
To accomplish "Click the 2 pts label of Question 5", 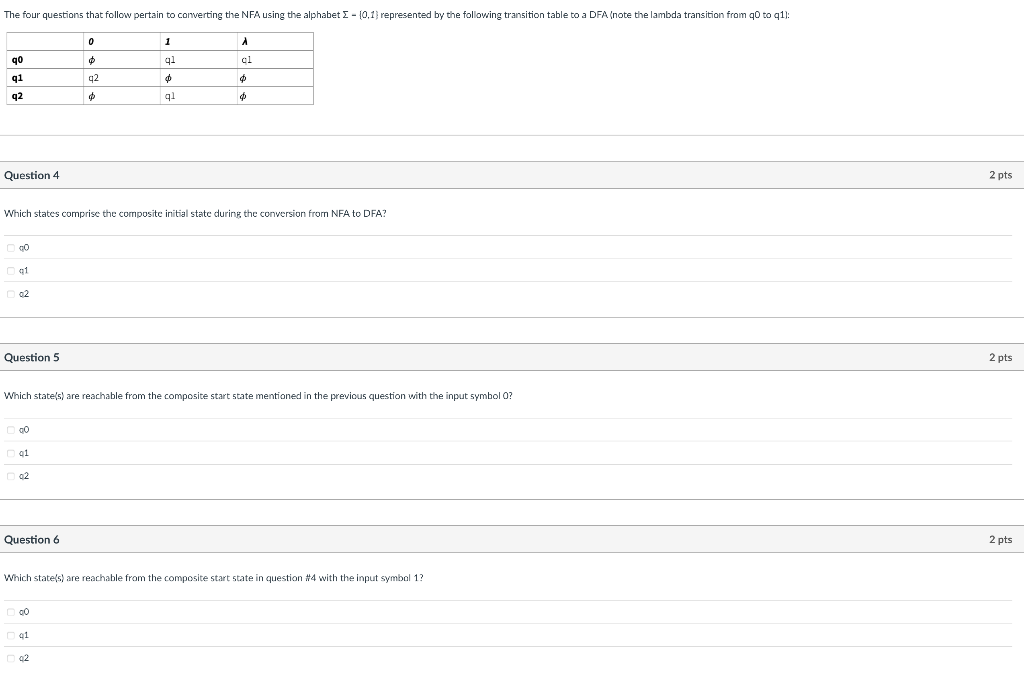I will (x=1000, y=357).
